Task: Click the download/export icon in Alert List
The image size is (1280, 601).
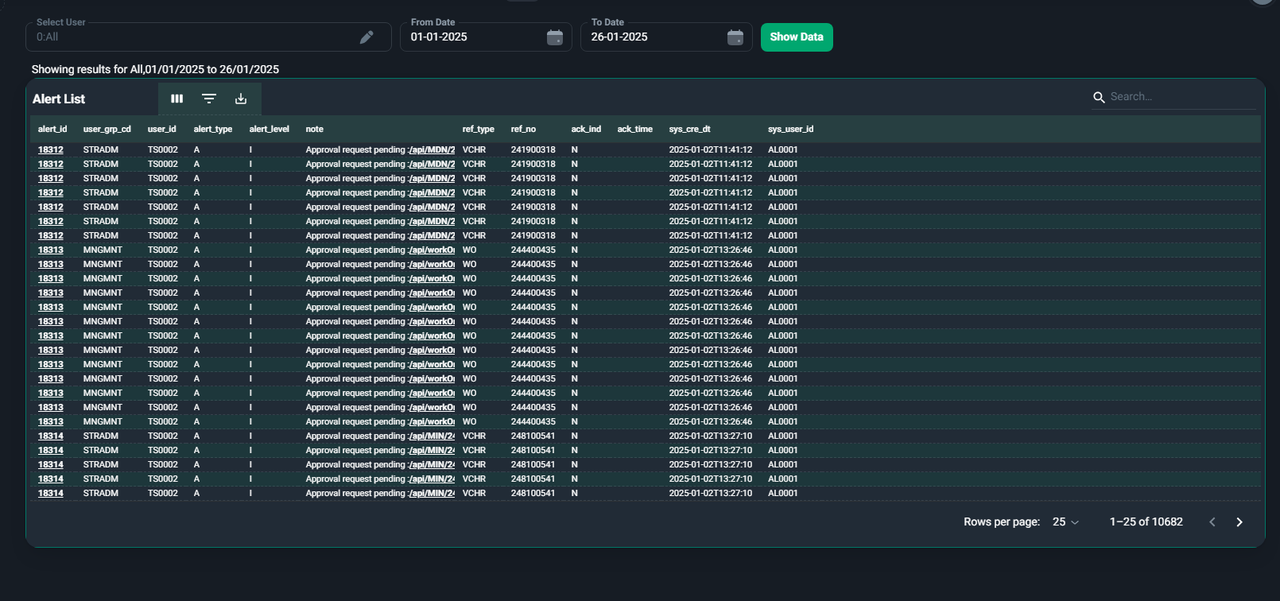Action: click(241, 99)
